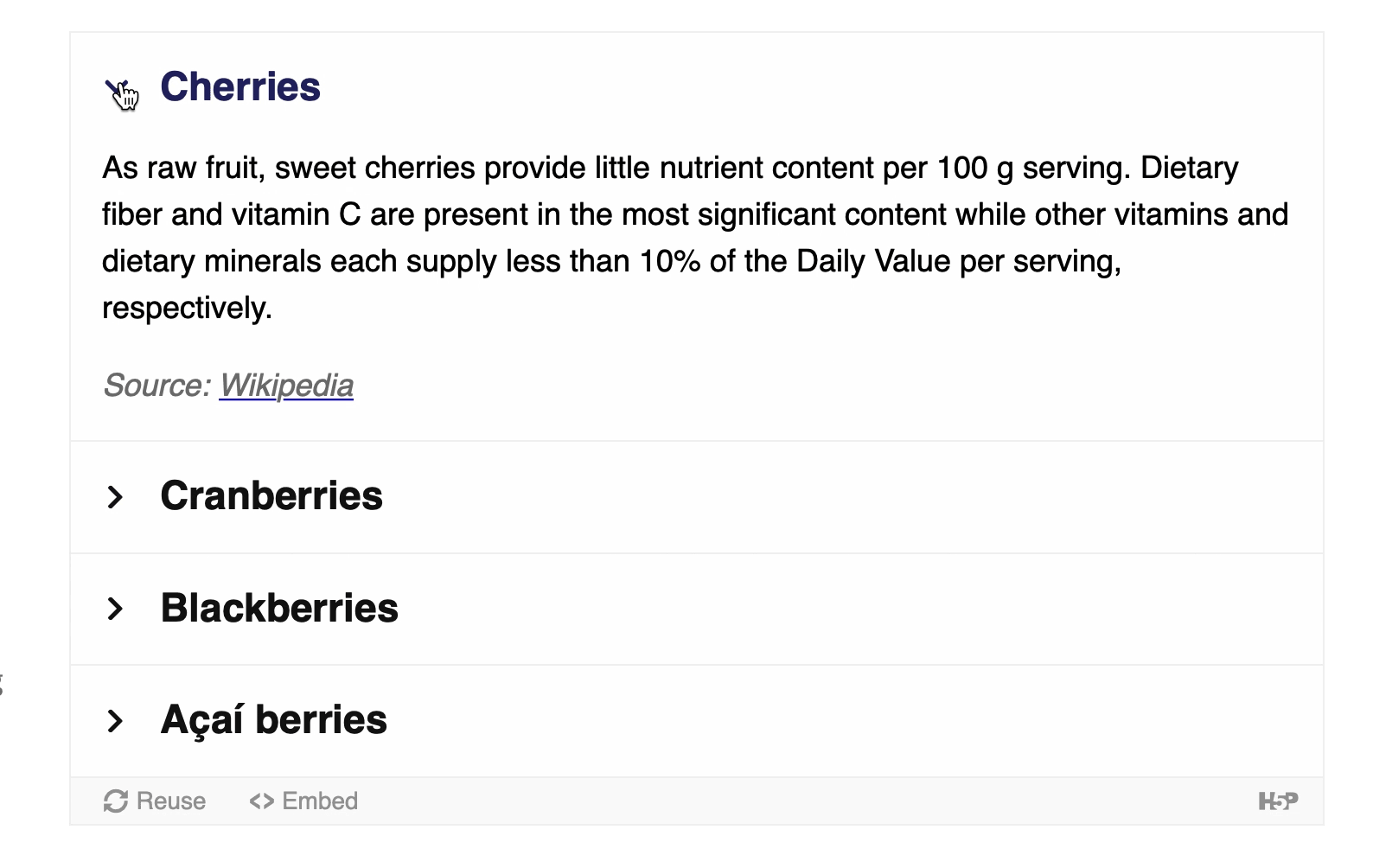The height and width of the screenshot is (868, 1373).
Task: Click the italic "Source:" label
Action: pyautogui.click(x=156, y=386)
